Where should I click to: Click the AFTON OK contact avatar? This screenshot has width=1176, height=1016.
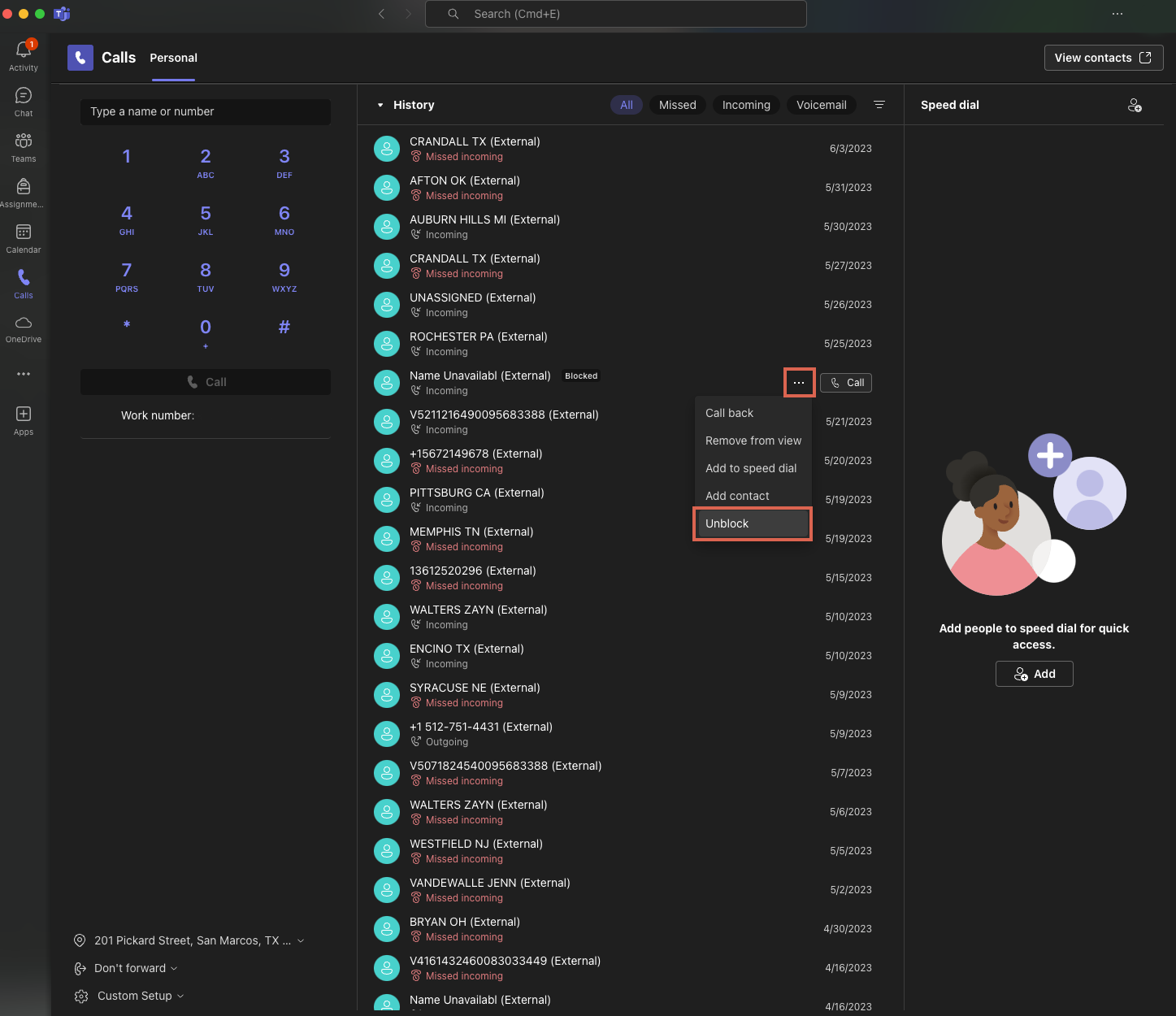(x=387, y=188)
